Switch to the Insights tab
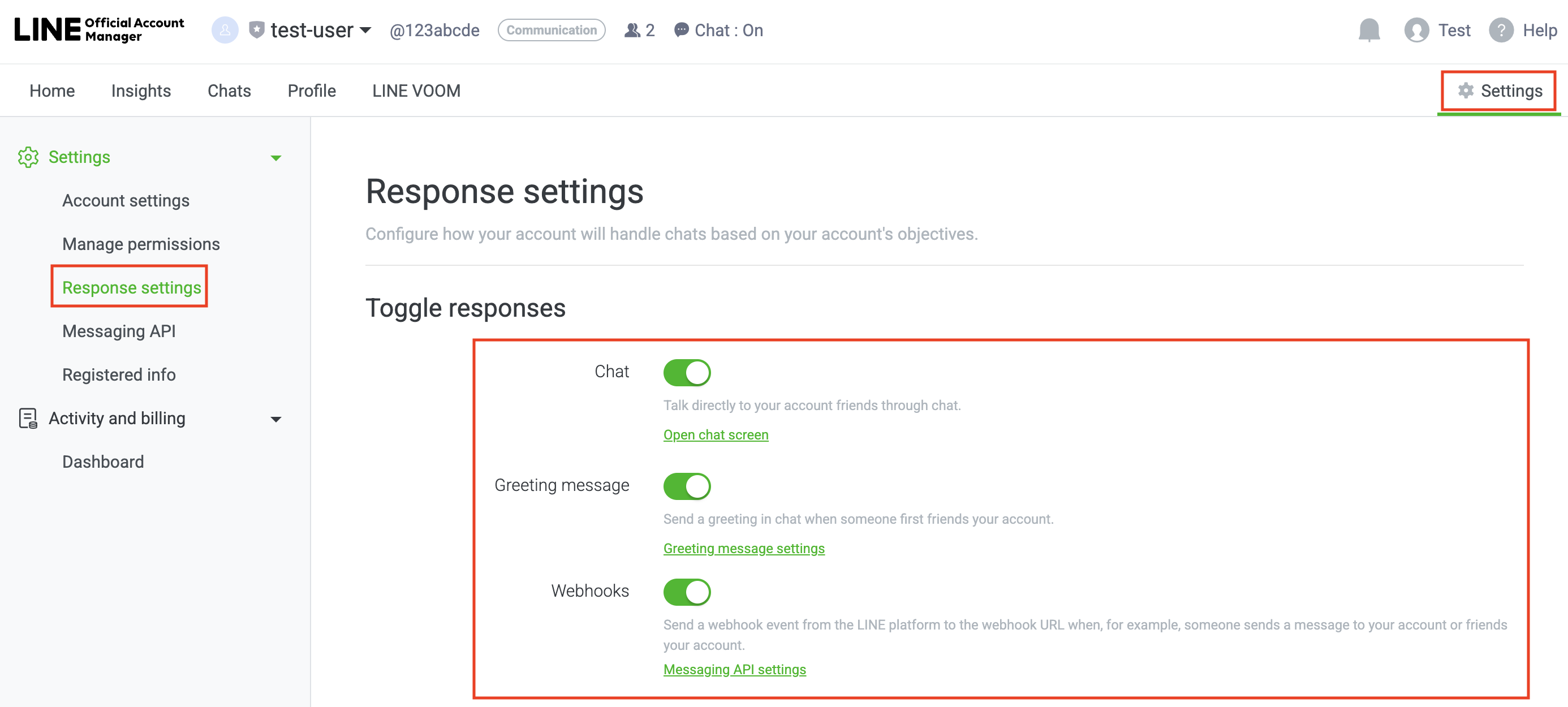Image resolution: width=1568 pixels, height=707 pixels. click(141, 90)
